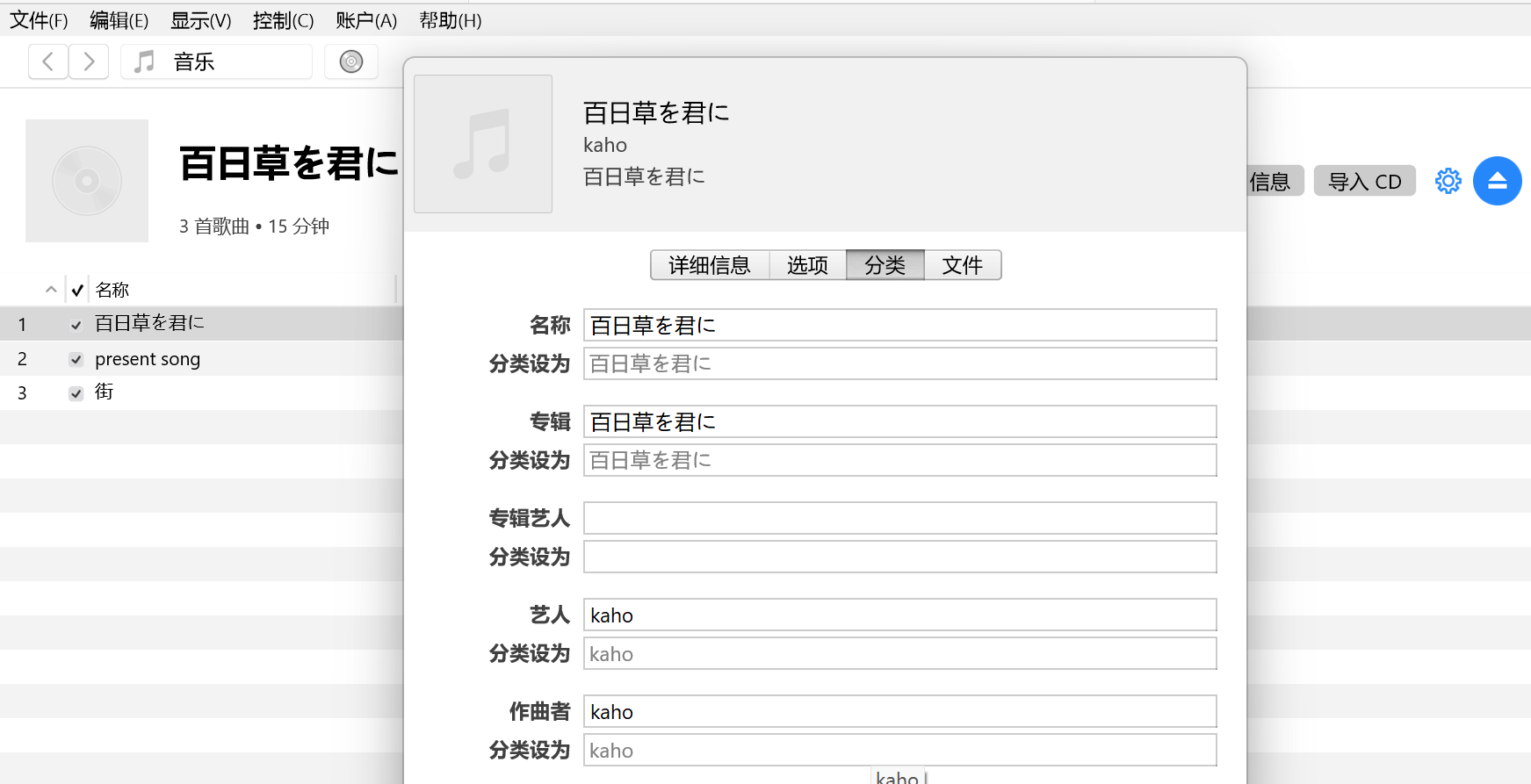Click the 分类设为 field under 艺人
Viewport: 1531px width, 784px height.
click(x=900, y=653)
